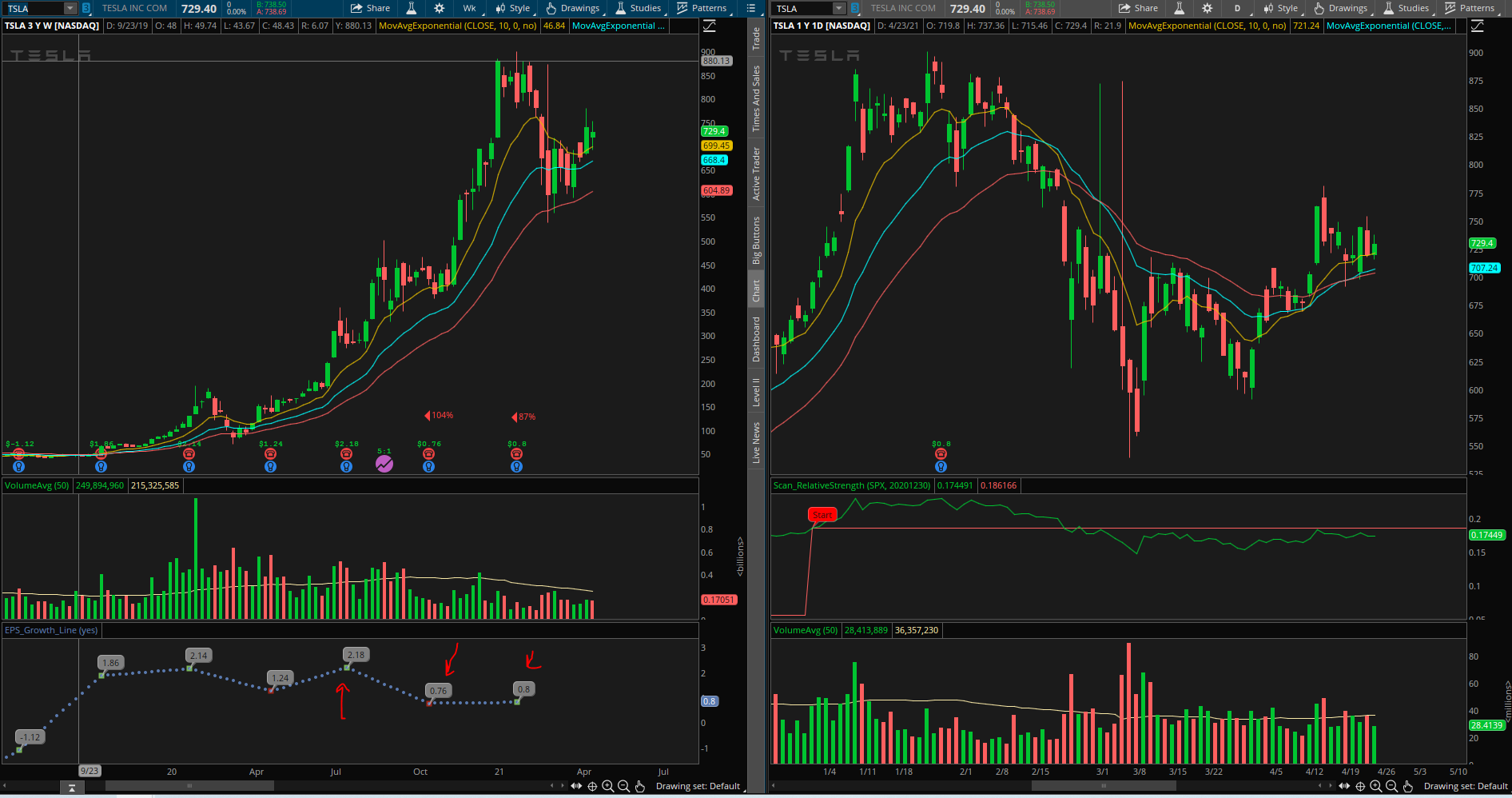Select the pan hand tool on left chart

point(640,786)
